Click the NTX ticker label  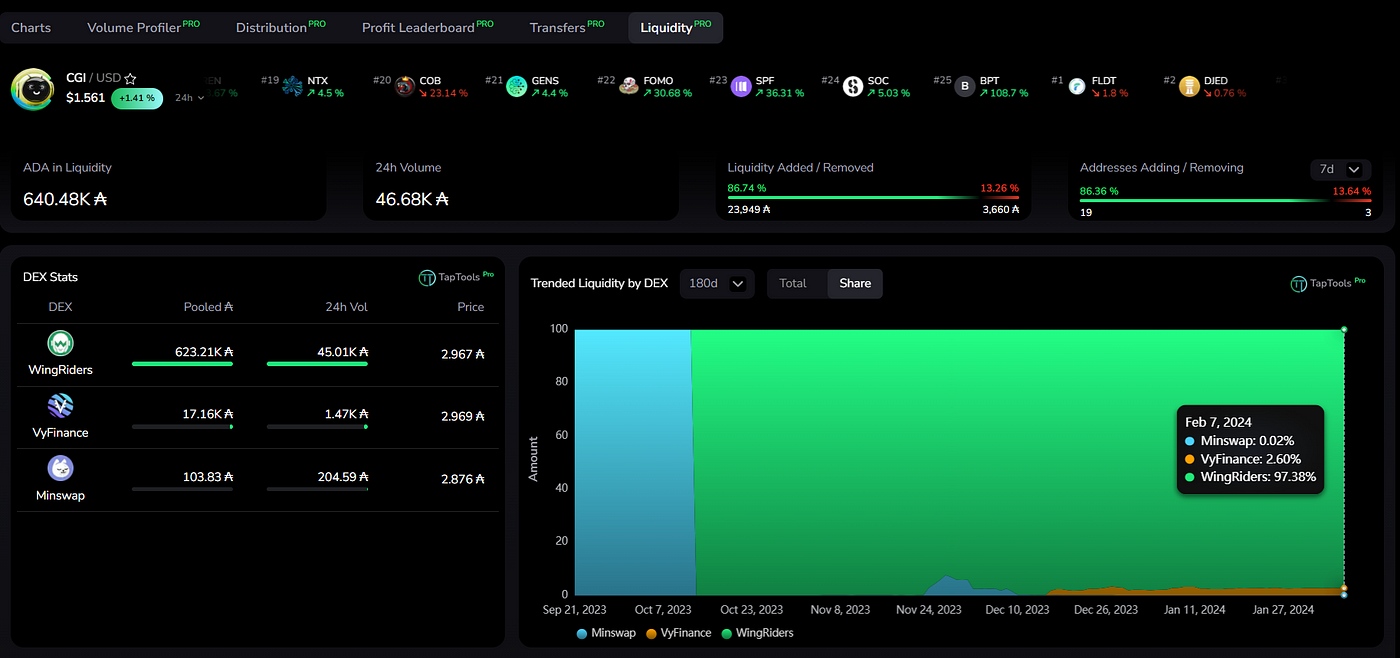tap(318, 80)
